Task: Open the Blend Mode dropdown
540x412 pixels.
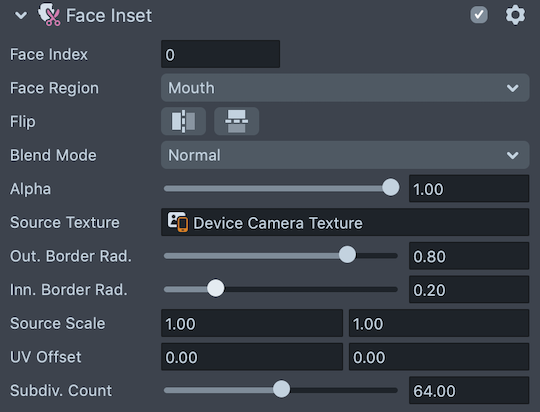Action: [345, 155]
